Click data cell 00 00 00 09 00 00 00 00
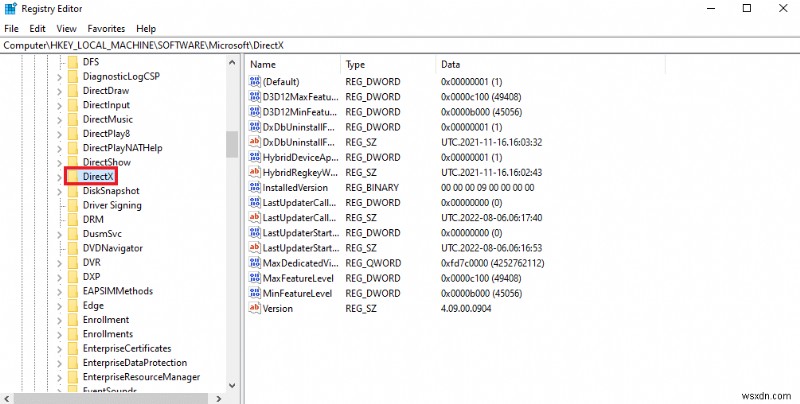The height and width of the screenshot is (404, 800). click(x=487, y=187)
